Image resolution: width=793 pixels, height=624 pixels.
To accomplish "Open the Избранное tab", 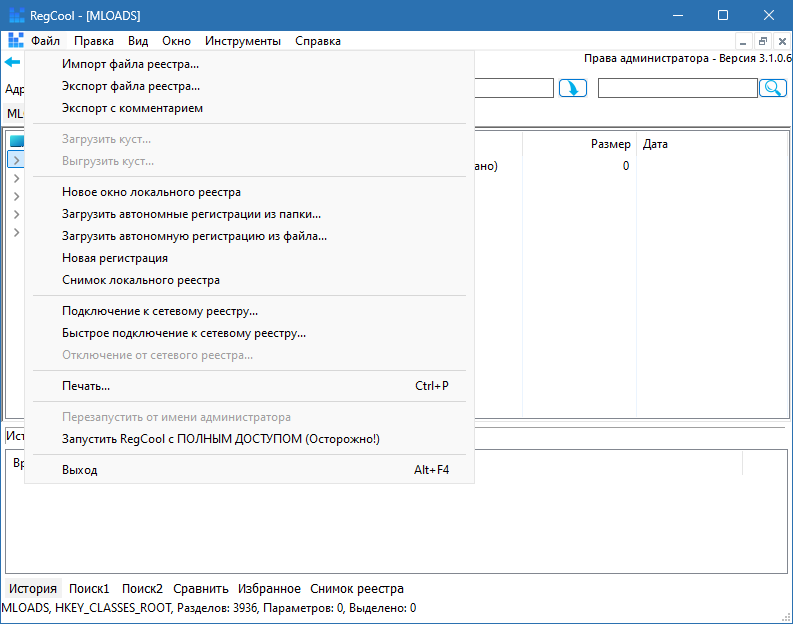I will 269,589.
